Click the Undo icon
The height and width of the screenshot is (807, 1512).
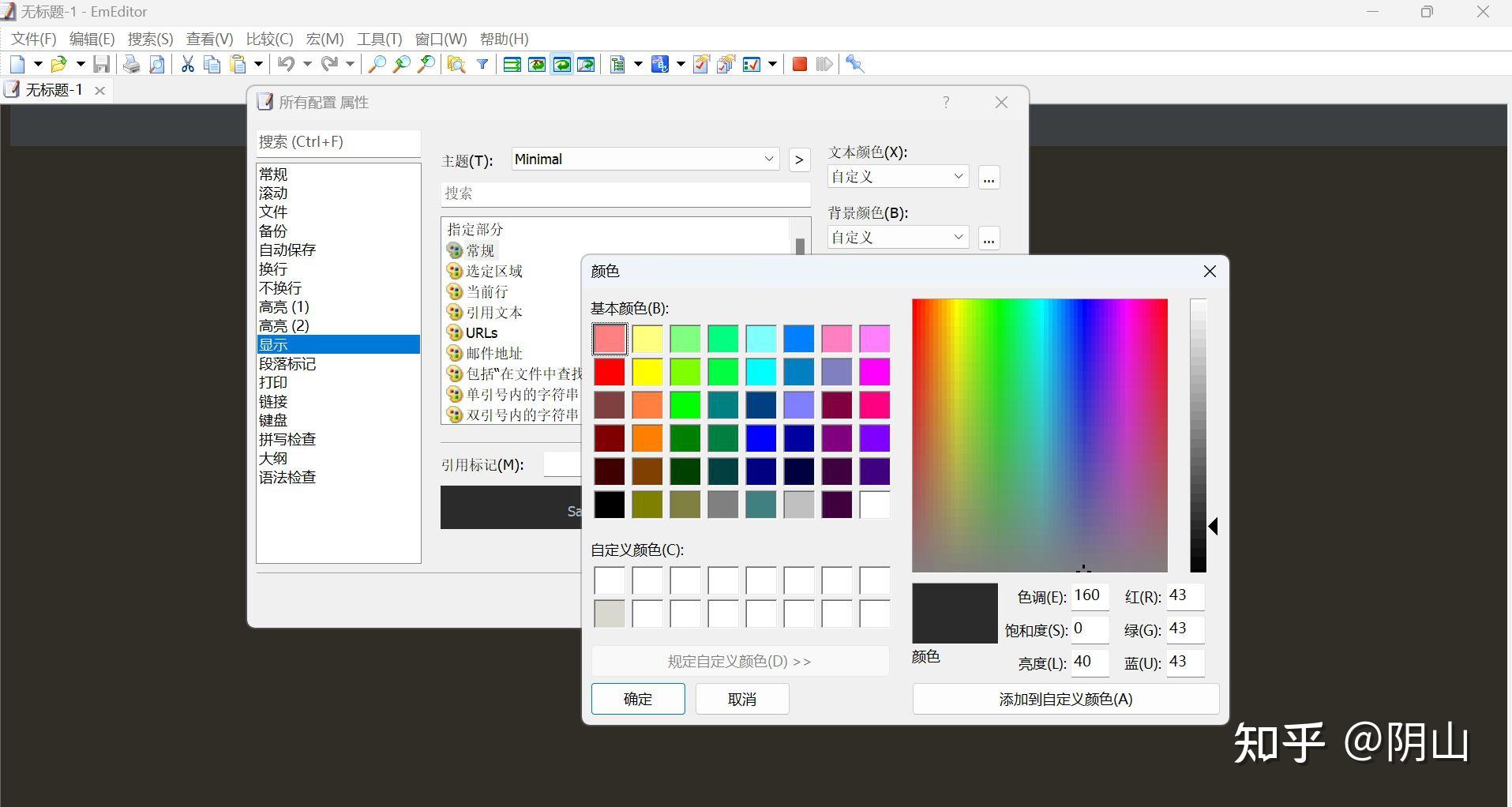pos(287,64)
